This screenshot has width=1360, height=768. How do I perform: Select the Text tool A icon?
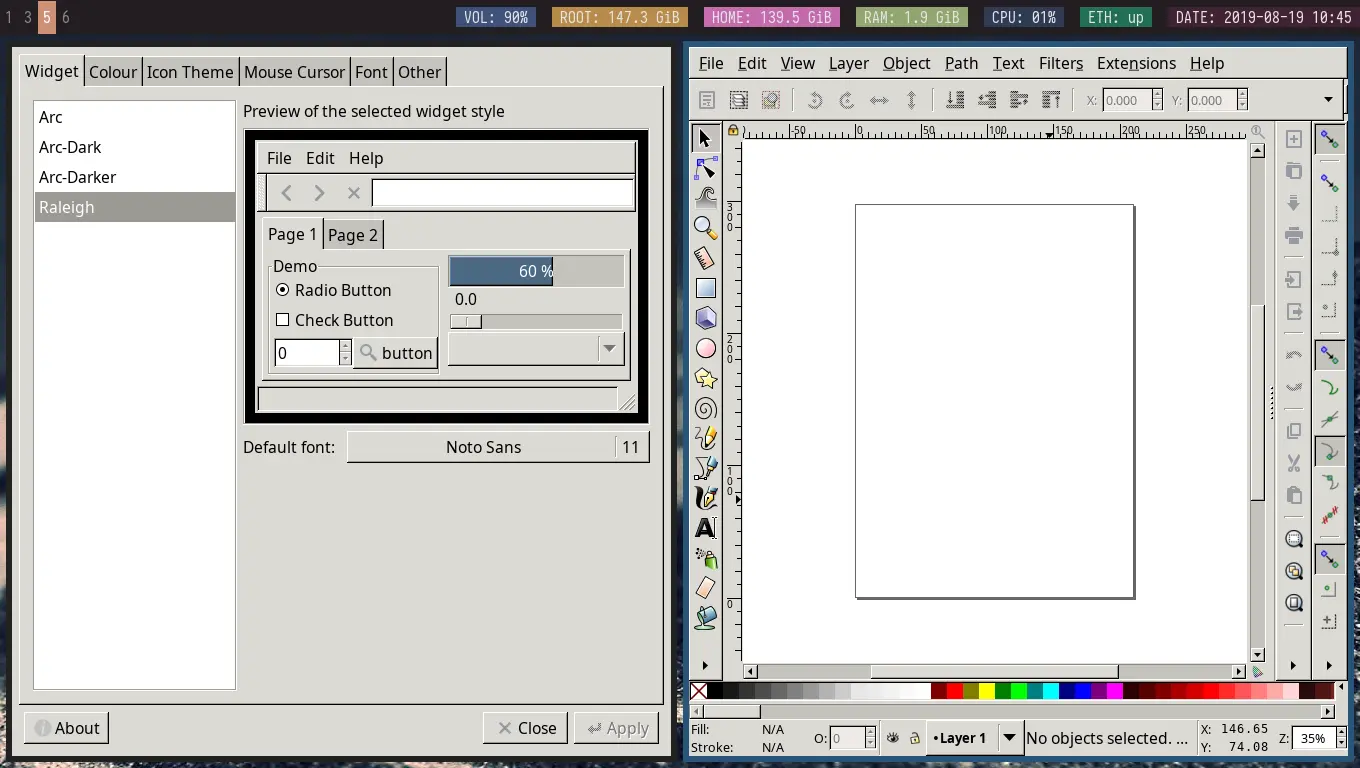(x=706, y=528)
